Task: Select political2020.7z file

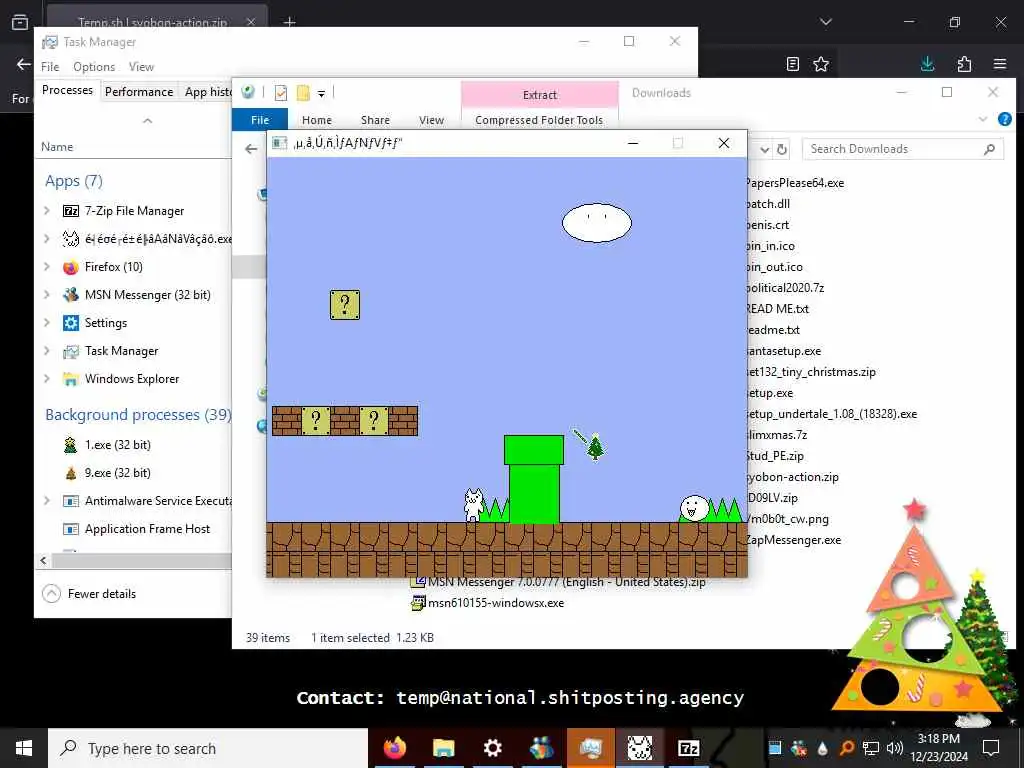Action: (x=786, y=288)
